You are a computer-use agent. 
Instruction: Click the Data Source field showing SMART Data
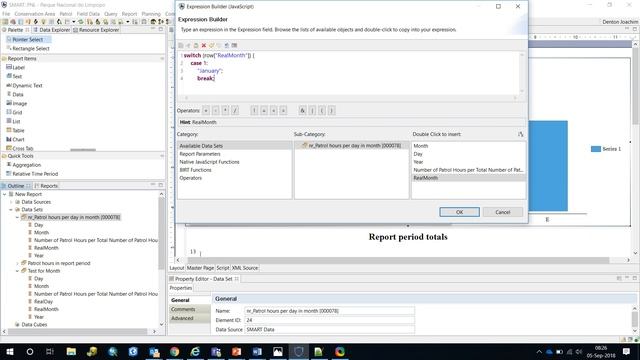click(329, 329)
